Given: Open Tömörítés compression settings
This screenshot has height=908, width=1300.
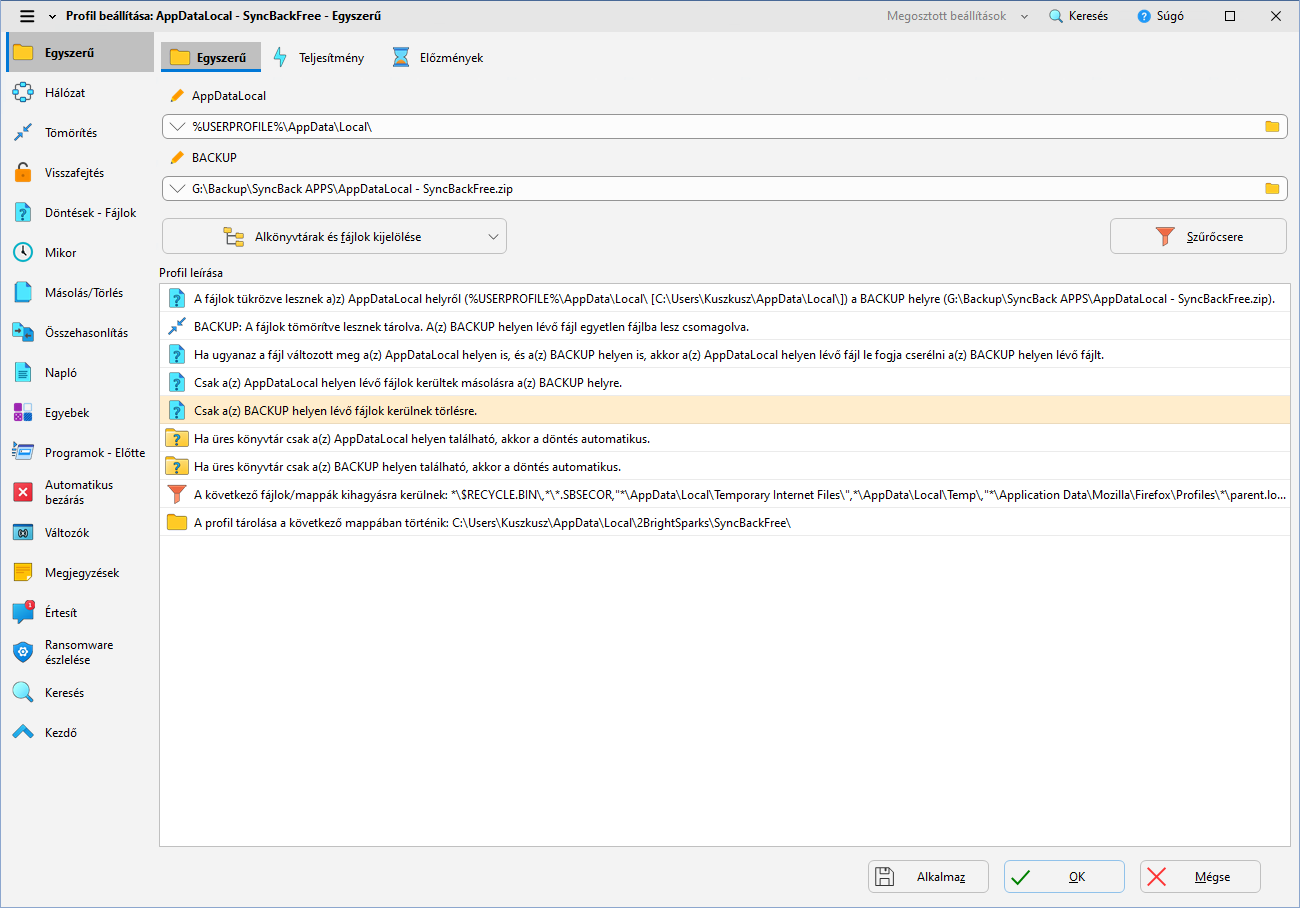Looking at the screenshot, I should point(80,133).
